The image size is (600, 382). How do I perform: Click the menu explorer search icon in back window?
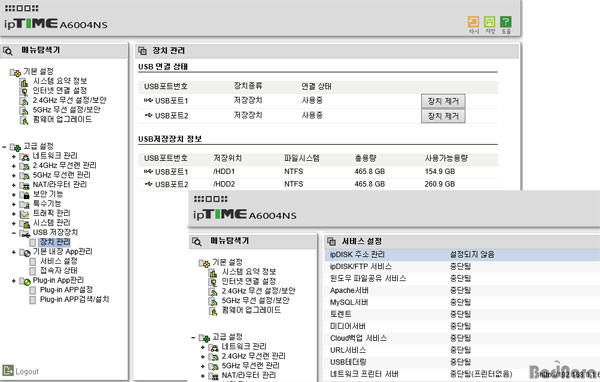tap(8, 51)
